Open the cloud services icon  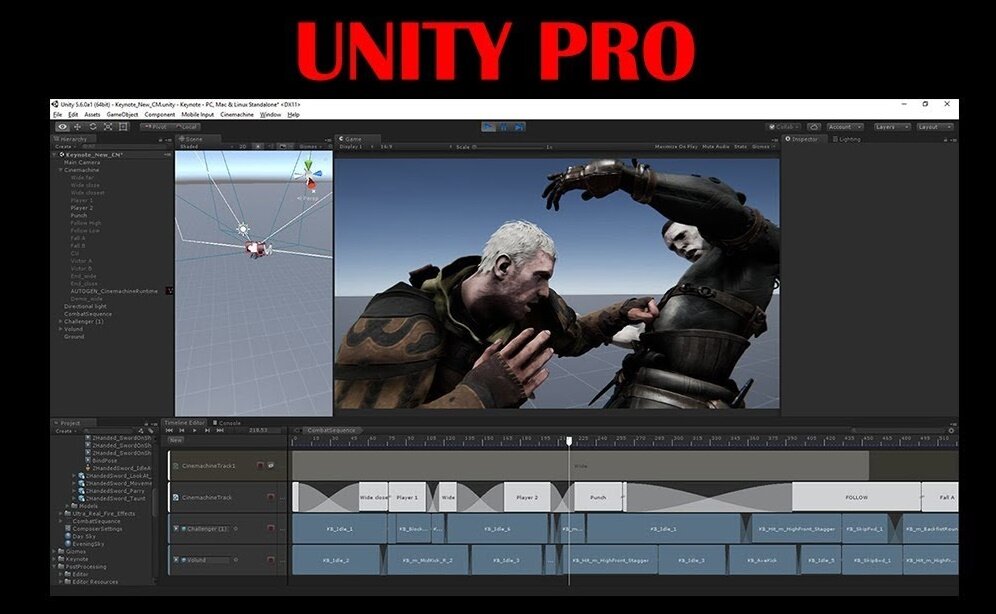[x=814, y=127]
